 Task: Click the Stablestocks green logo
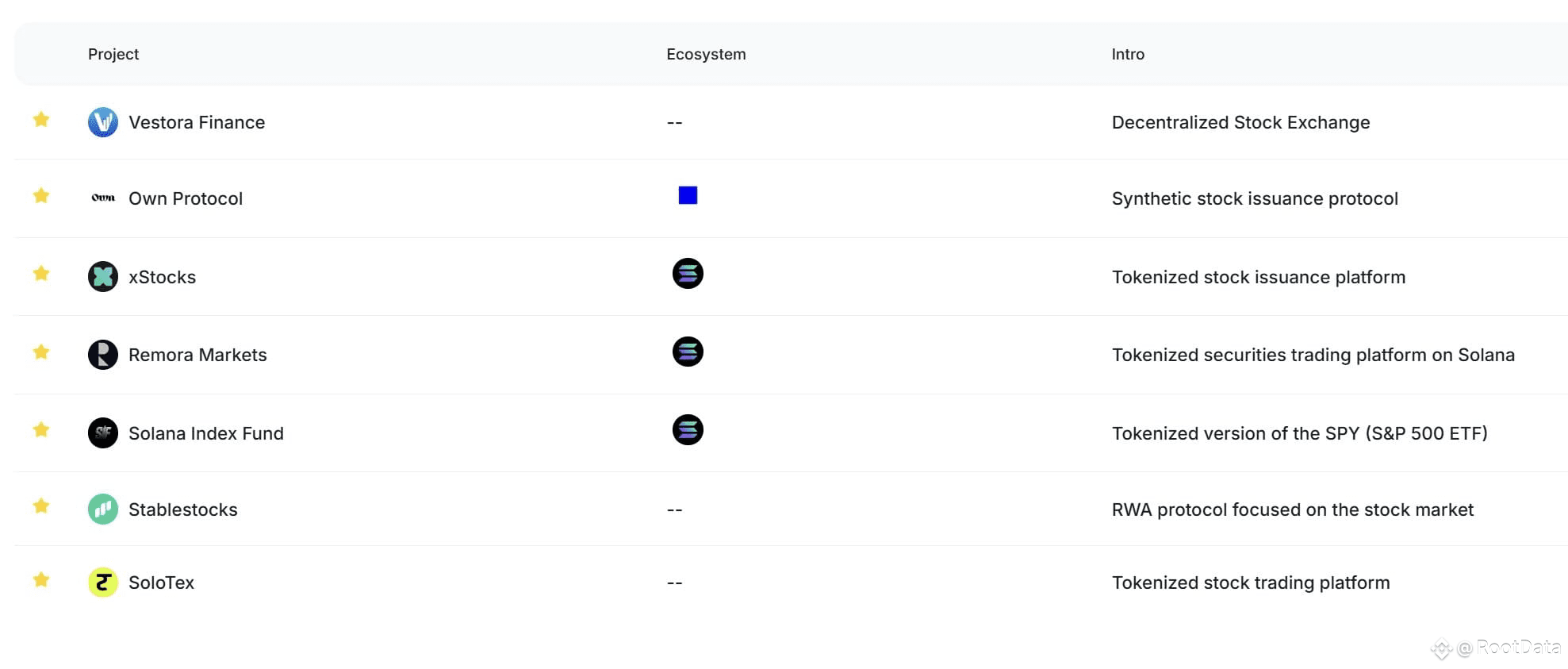[x=102, y=509]
